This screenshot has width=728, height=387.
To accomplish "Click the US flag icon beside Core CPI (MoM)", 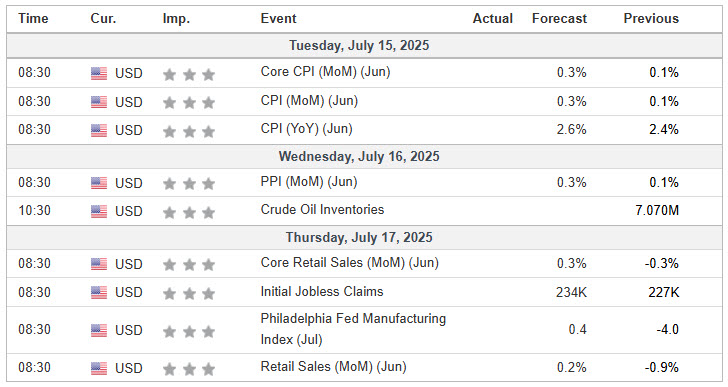I will pyautogui.click(x=99, y=73).
